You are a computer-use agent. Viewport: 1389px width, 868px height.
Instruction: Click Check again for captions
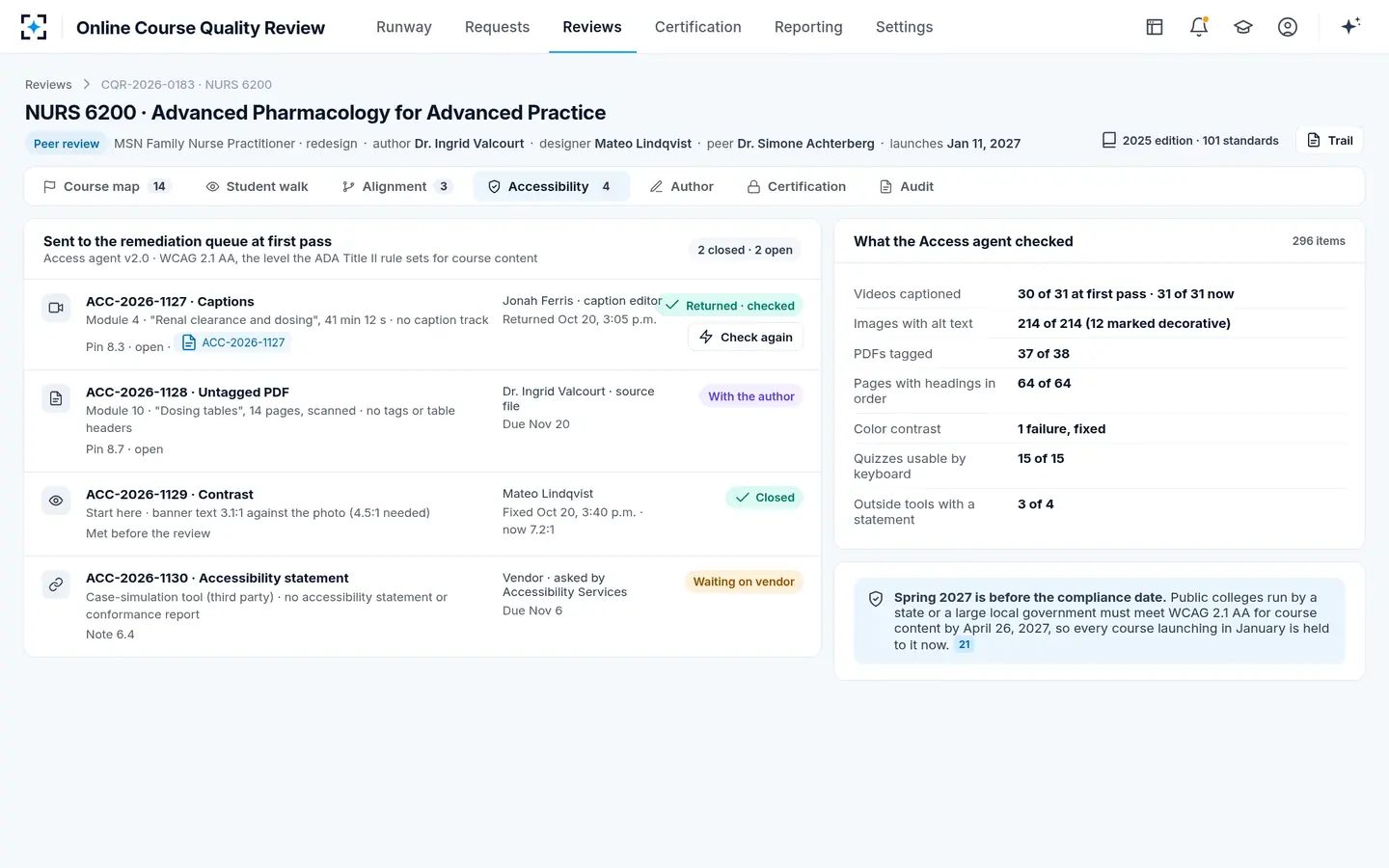(x=746, y=337)
